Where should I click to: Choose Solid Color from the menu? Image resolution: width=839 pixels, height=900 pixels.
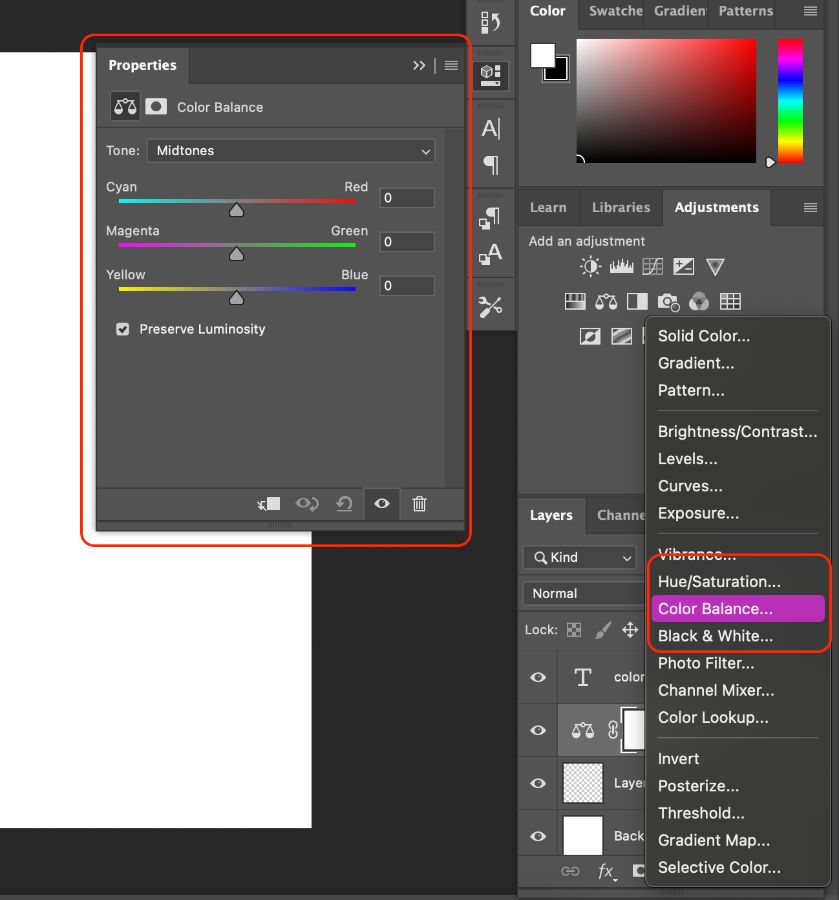pyautogui.click(x=738, y=336)
